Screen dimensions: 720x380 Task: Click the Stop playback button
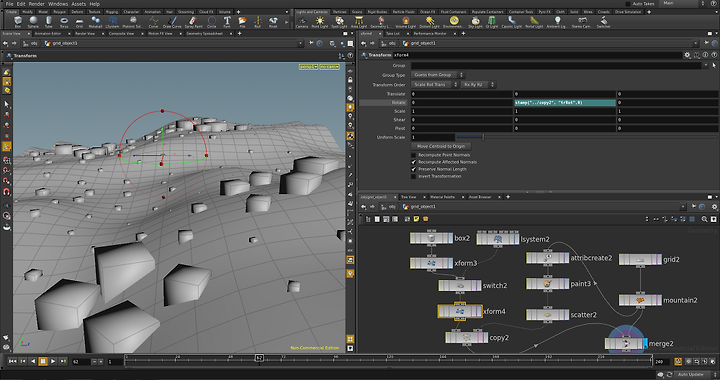coord(43,361)
